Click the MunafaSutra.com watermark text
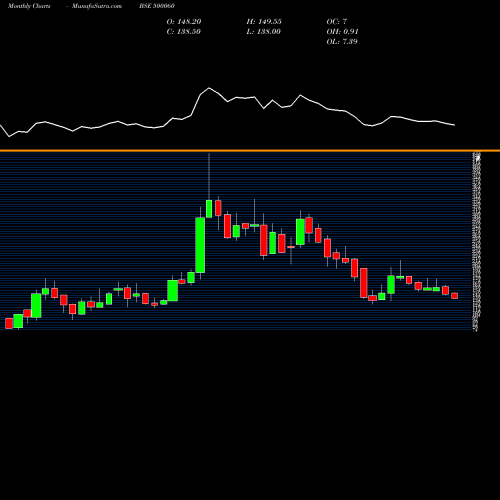This screenshot has height=500, width=500. (x=97, y=6)
